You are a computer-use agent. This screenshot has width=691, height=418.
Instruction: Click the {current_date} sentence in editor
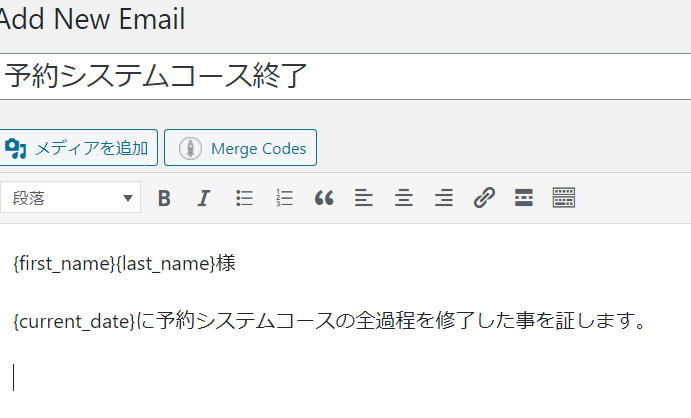(x=330, y=321)
